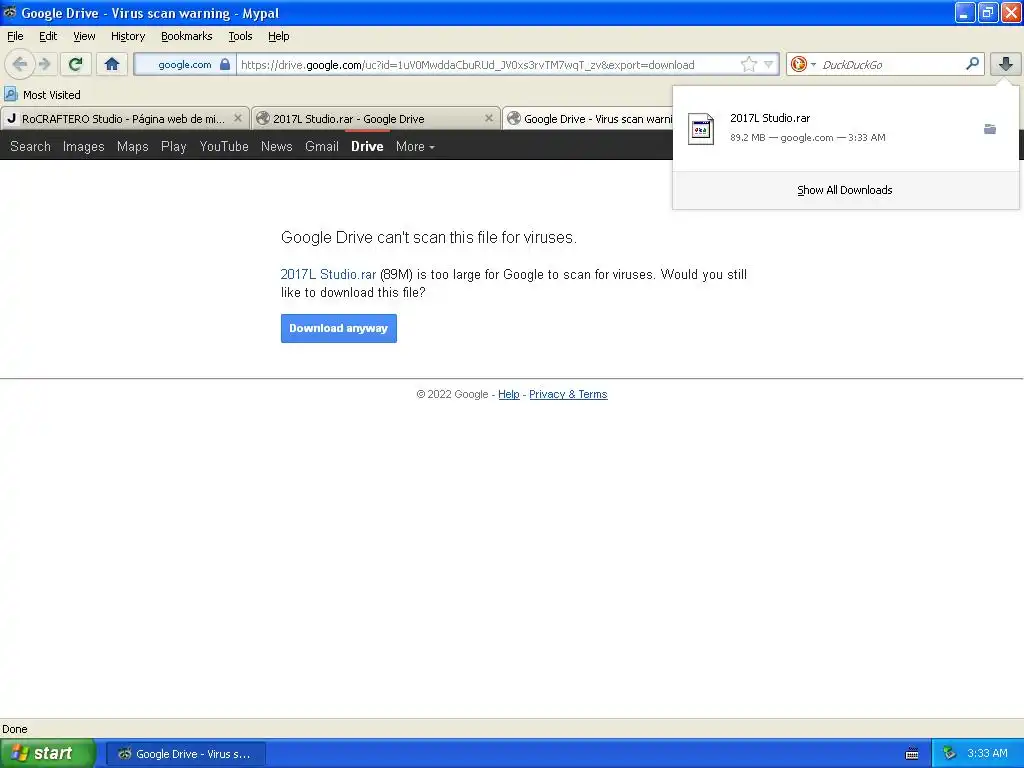1024x768 pixels.
Task: Select the Virus scan warning tab
Action: 588,119
